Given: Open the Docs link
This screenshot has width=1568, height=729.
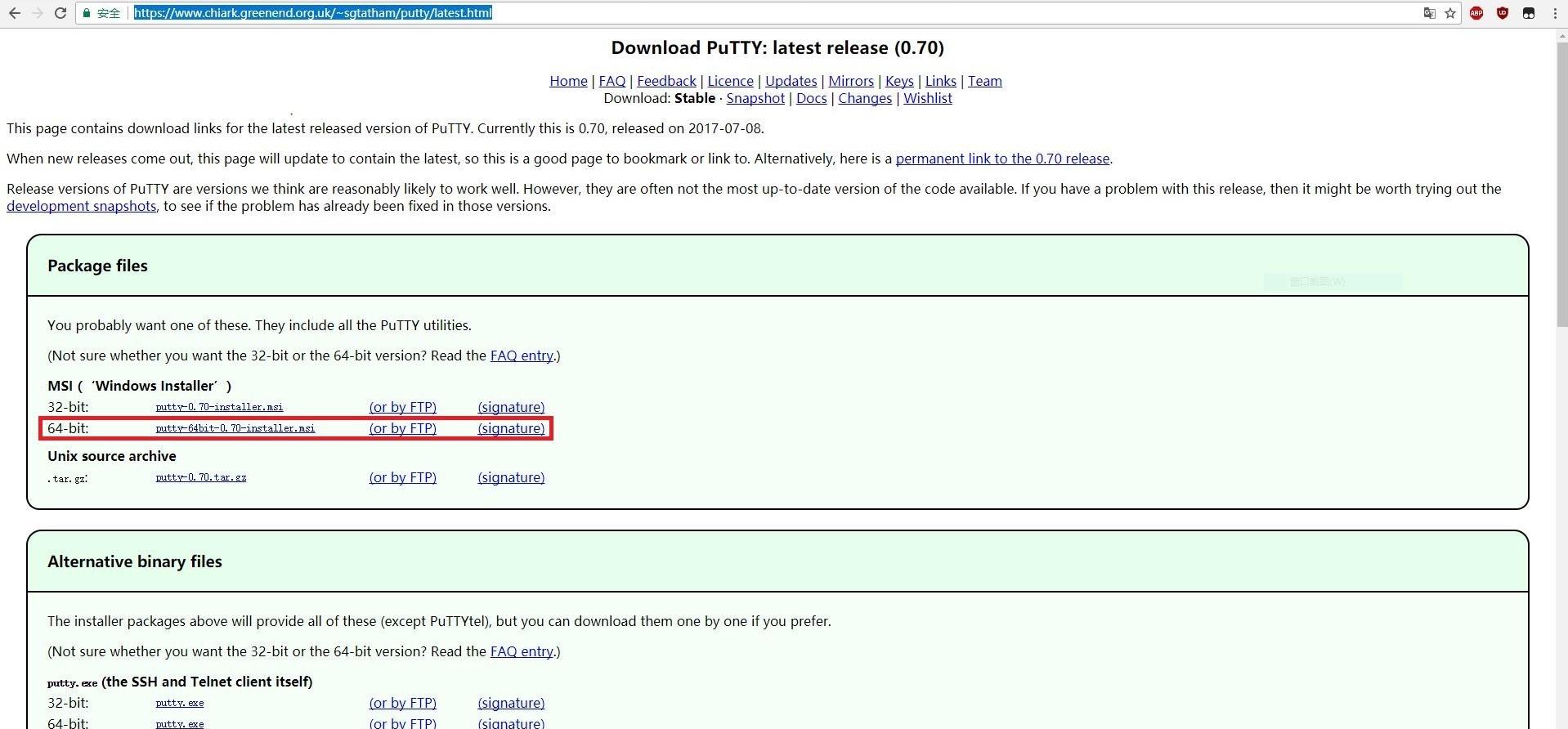Looking at the screenshot, I should 812,98.
